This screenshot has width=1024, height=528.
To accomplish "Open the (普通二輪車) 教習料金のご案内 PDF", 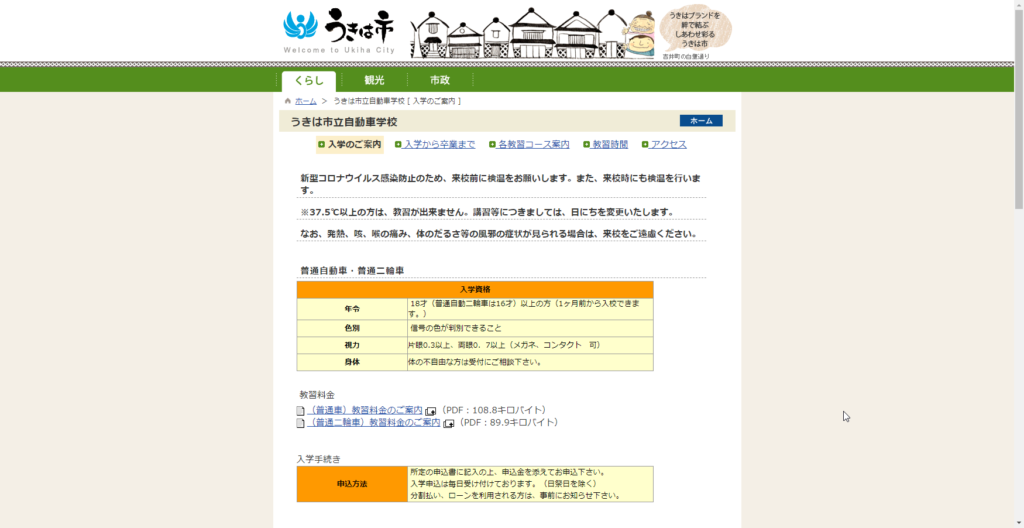I will point(374,423).
